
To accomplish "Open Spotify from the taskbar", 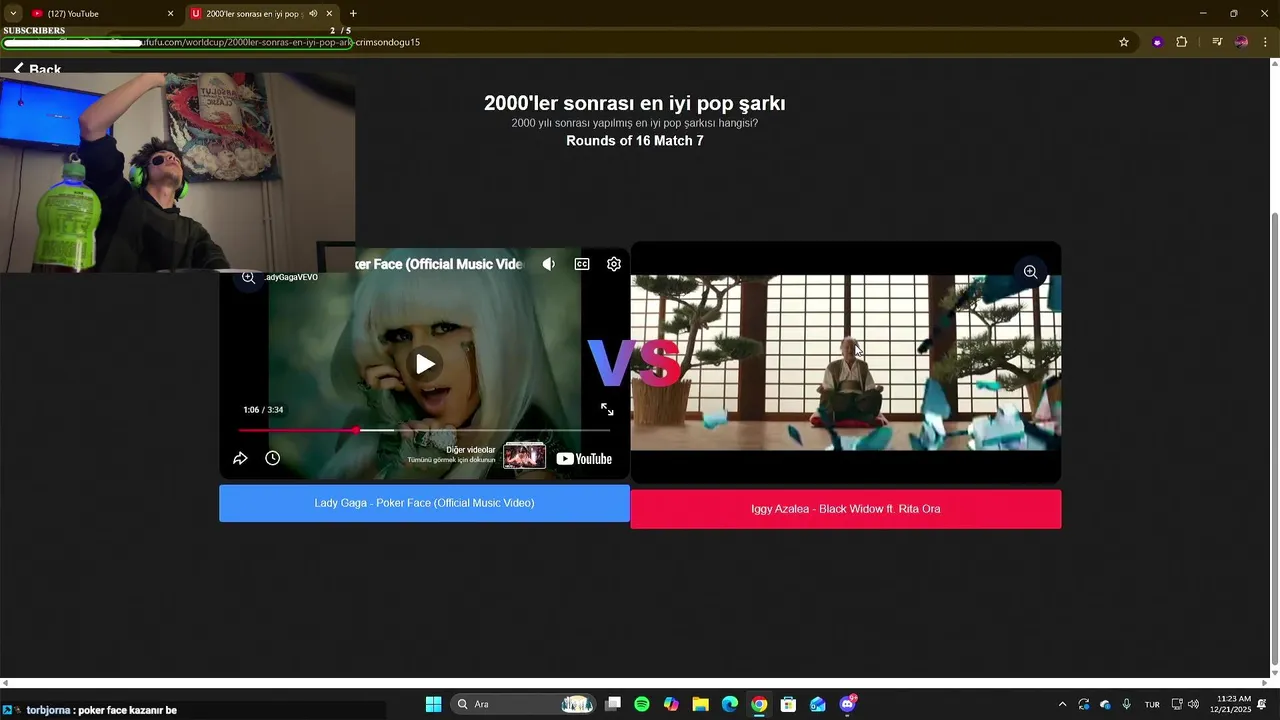I will coord(642,704).
